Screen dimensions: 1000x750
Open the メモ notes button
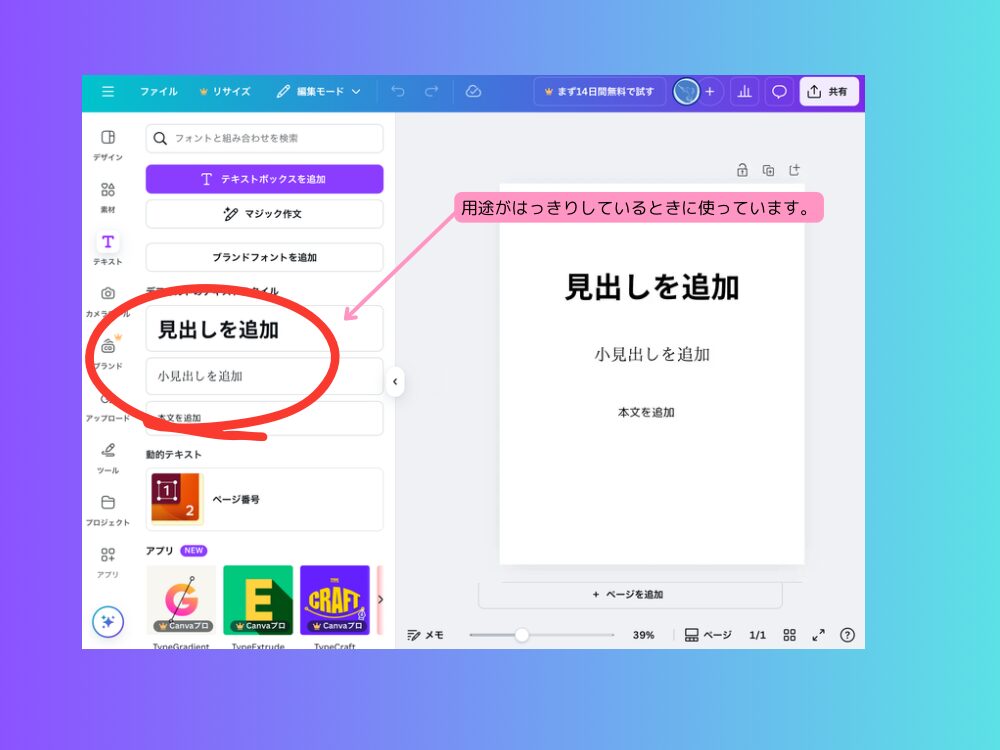click(x=425, y=635)
